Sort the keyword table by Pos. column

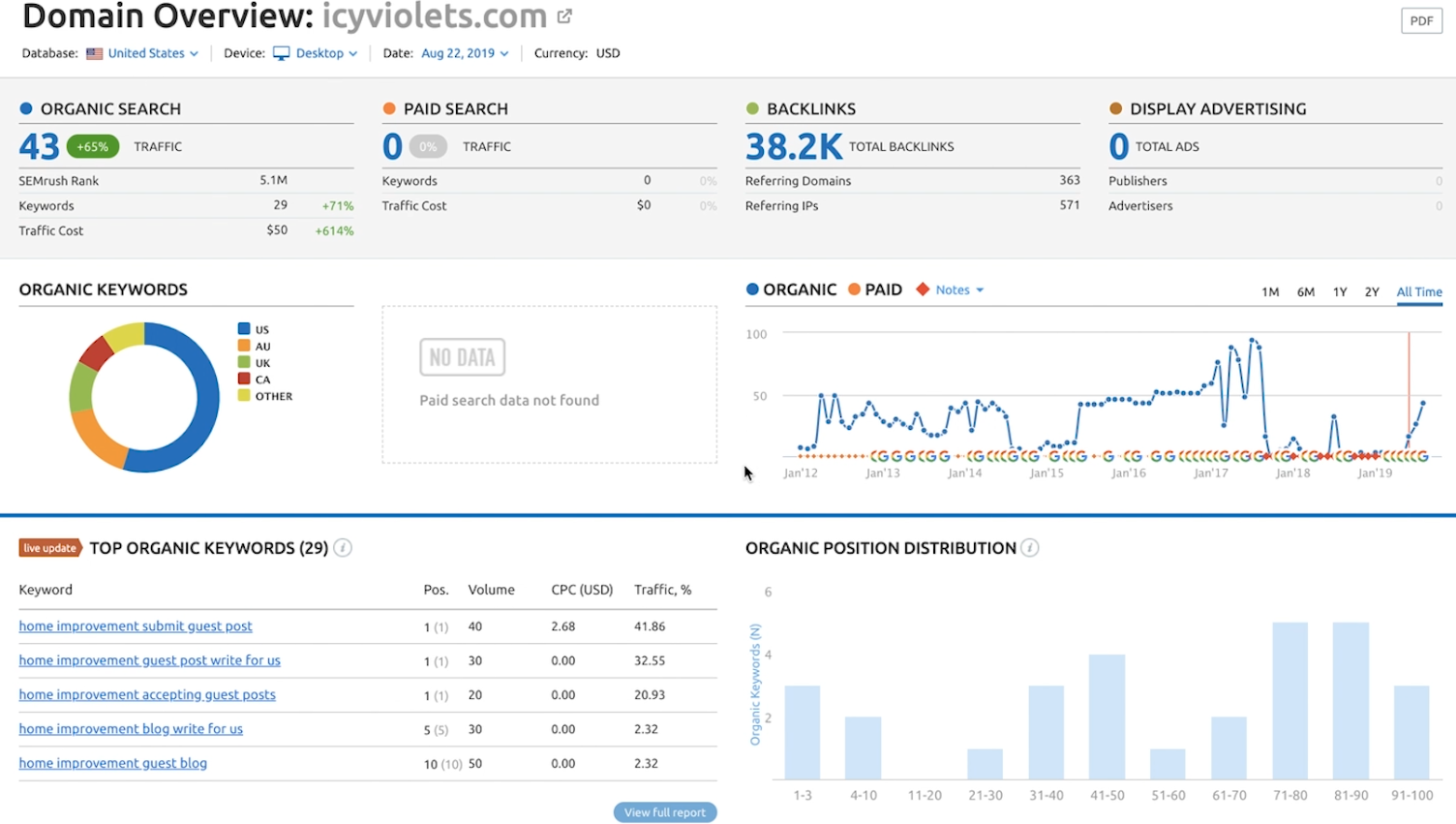tap(436, 590)
